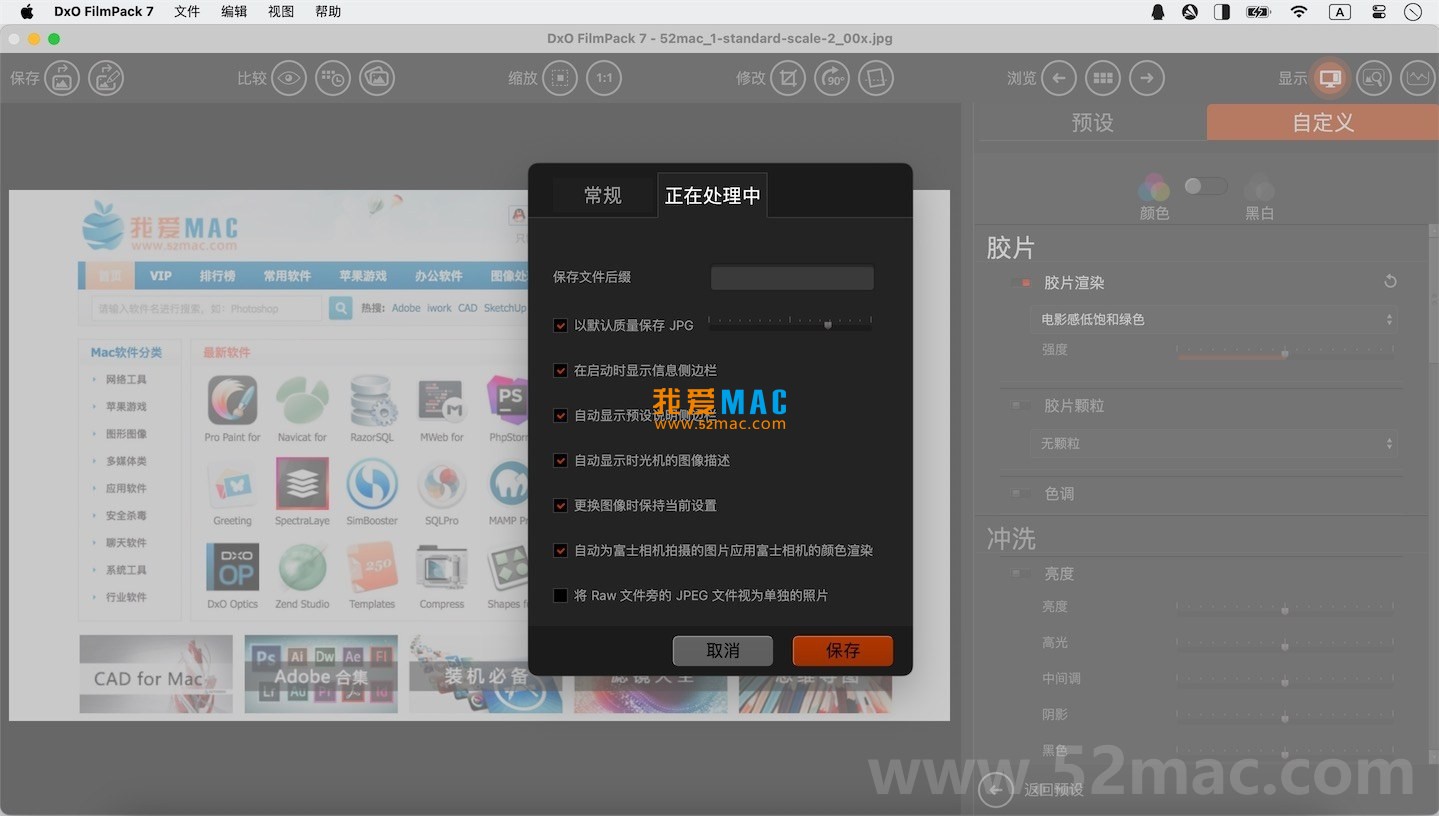Click the Apple logo in menu bar
The height and width of the screenshot is (816, 1439).
tap(27, 12)
